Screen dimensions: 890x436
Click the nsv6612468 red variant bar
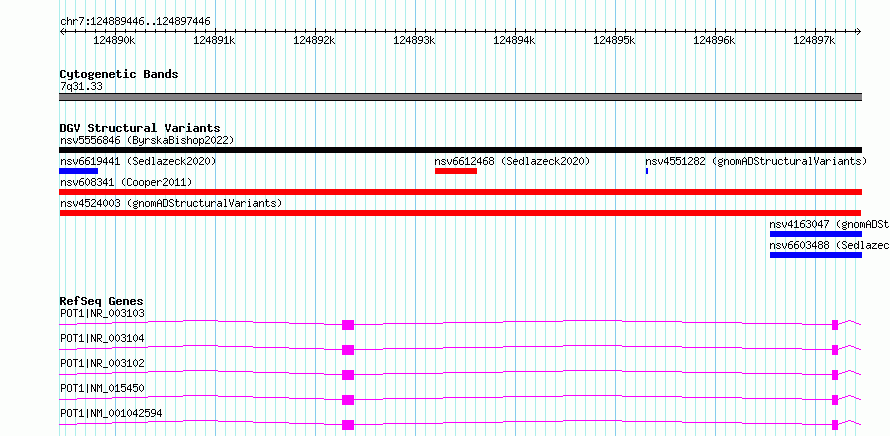(456, 171)
